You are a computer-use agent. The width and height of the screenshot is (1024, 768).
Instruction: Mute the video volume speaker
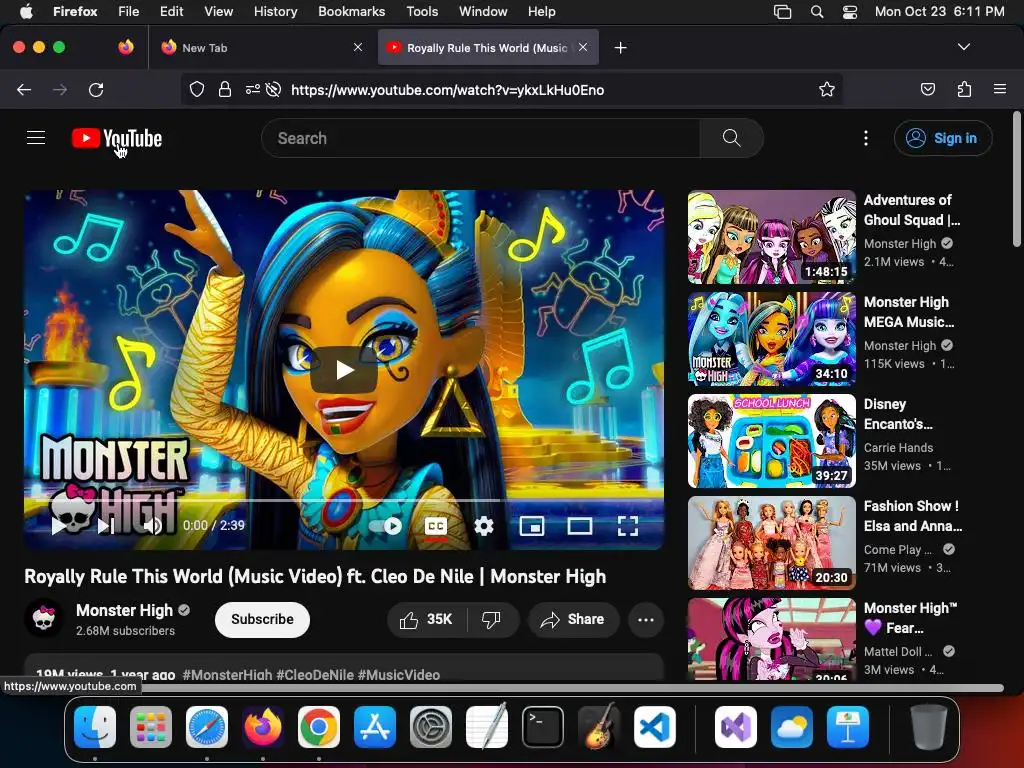tap(153, 526)
